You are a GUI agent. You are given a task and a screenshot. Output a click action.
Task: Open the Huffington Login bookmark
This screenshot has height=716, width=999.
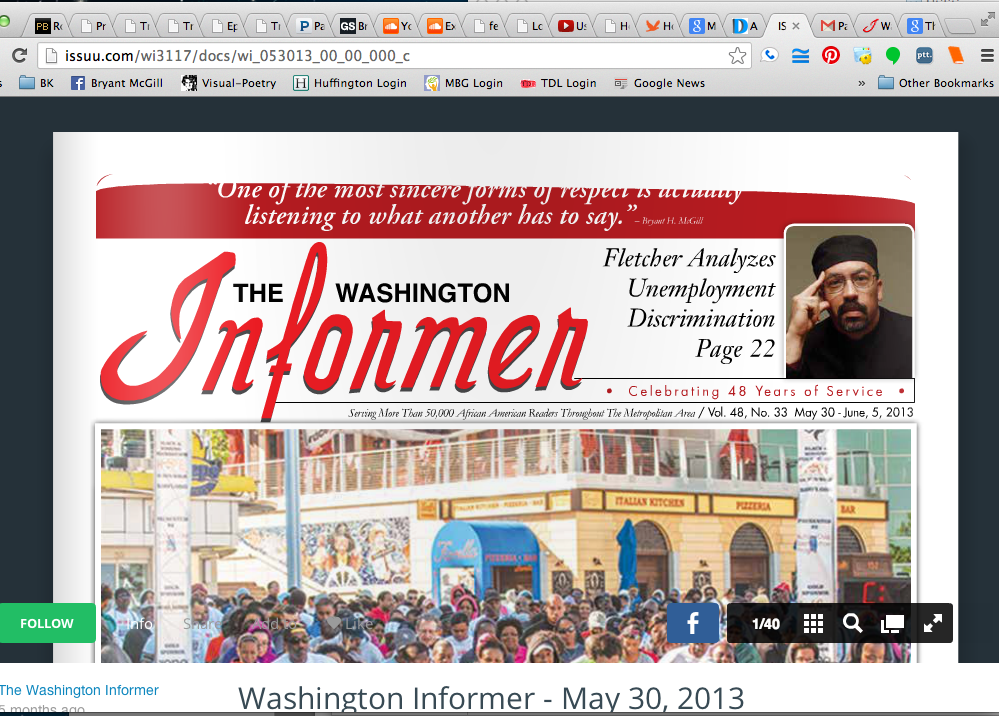pos(350,83)
